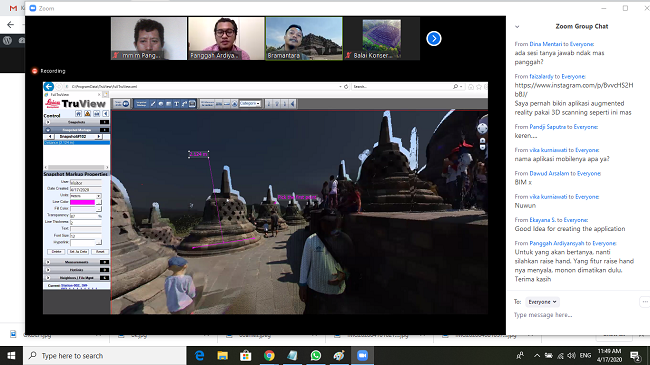Image resolution: width=650 pixels, height=365 pixels.
Task: Select the highlighted Distance markup row
Action: tap(77, 143)
